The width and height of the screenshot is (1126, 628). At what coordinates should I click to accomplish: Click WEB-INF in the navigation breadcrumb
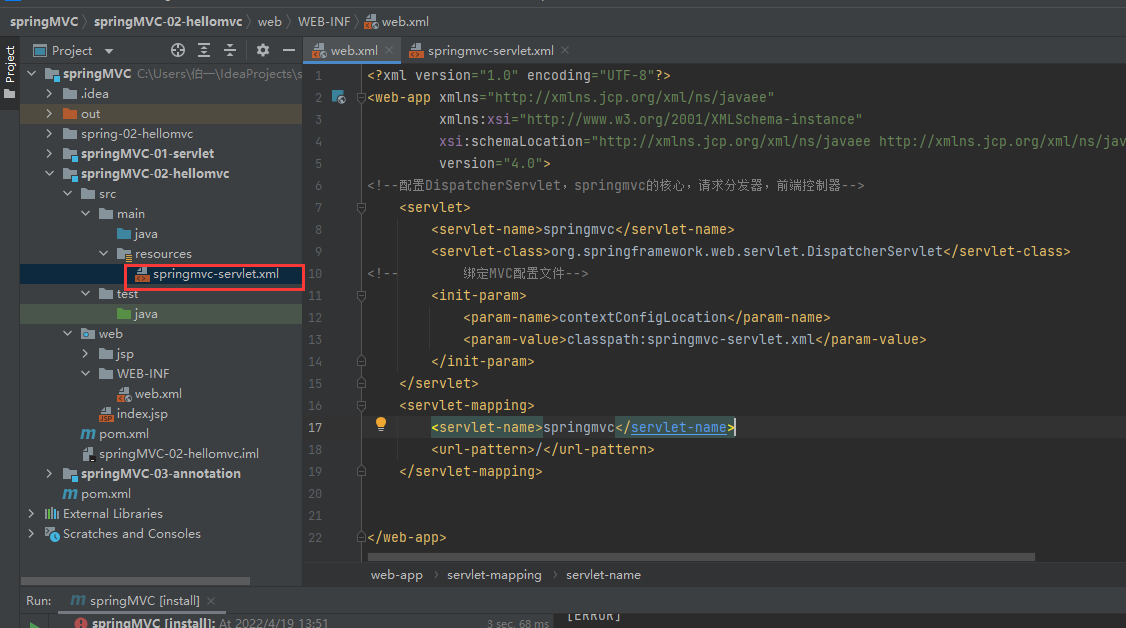[324, 22]
